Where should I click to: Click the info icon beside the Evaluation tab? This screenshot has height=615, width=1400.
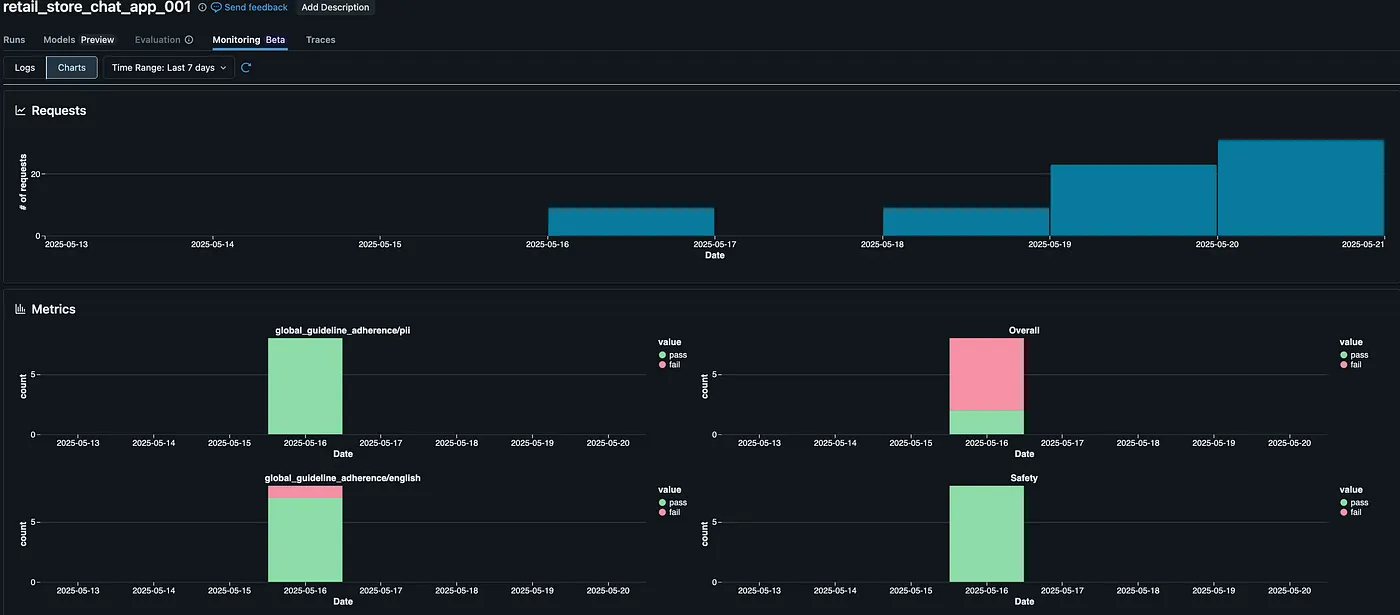[189, 40]
